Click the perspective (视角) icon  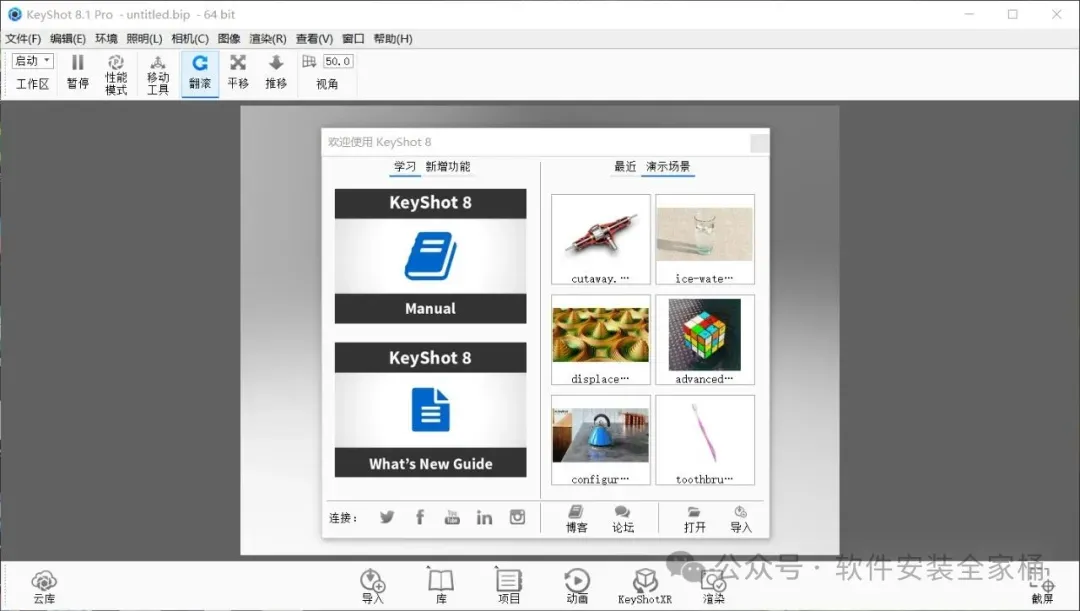[309, 61]
